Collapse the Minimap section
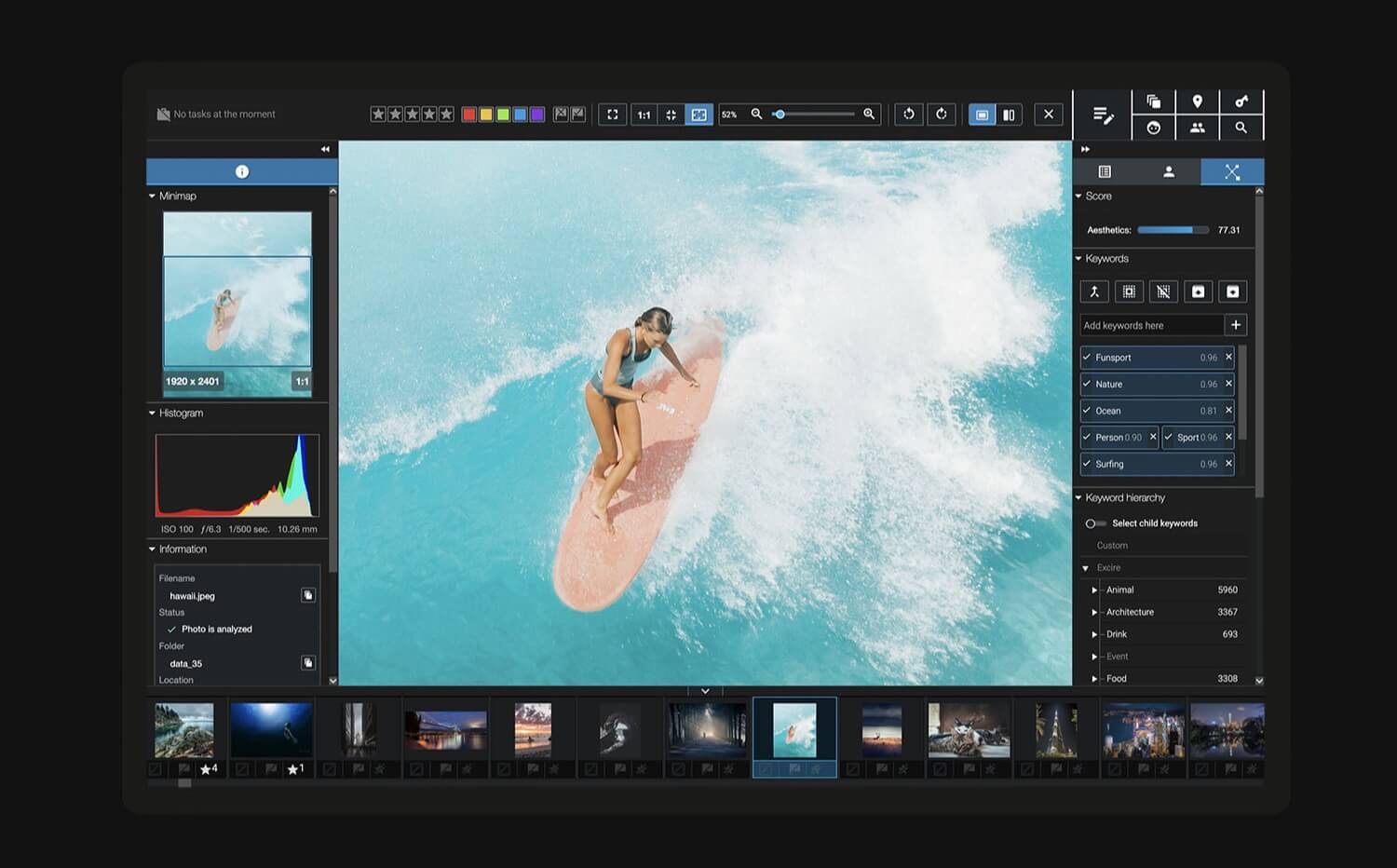This screenshot has width=1397, height=868. 152,197
